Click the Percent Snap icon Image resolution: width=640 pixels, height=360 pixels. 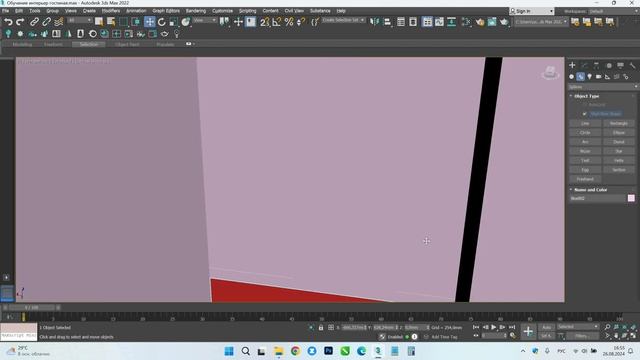coord(289,22)
